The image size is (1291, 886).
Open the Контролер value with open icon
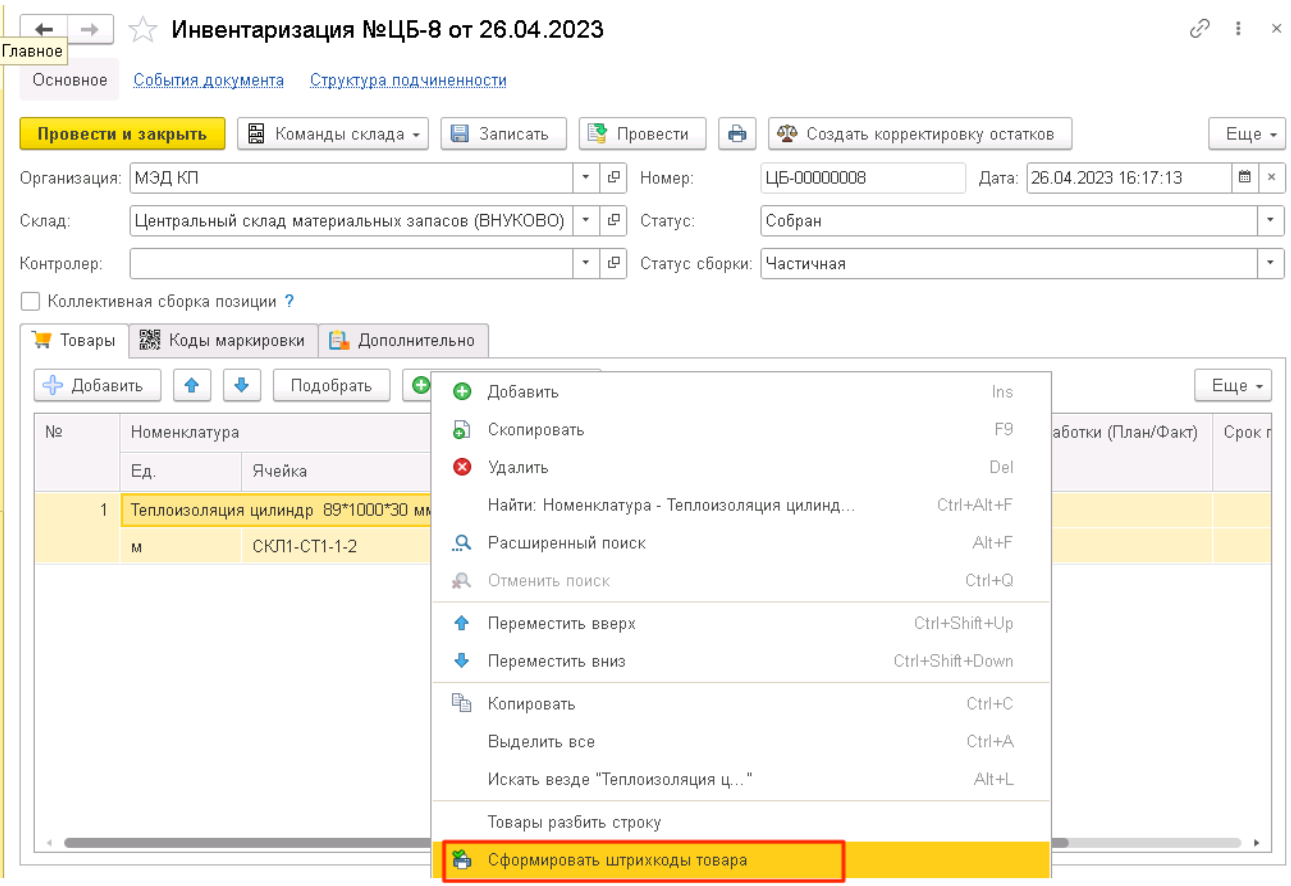click(614, 264)
